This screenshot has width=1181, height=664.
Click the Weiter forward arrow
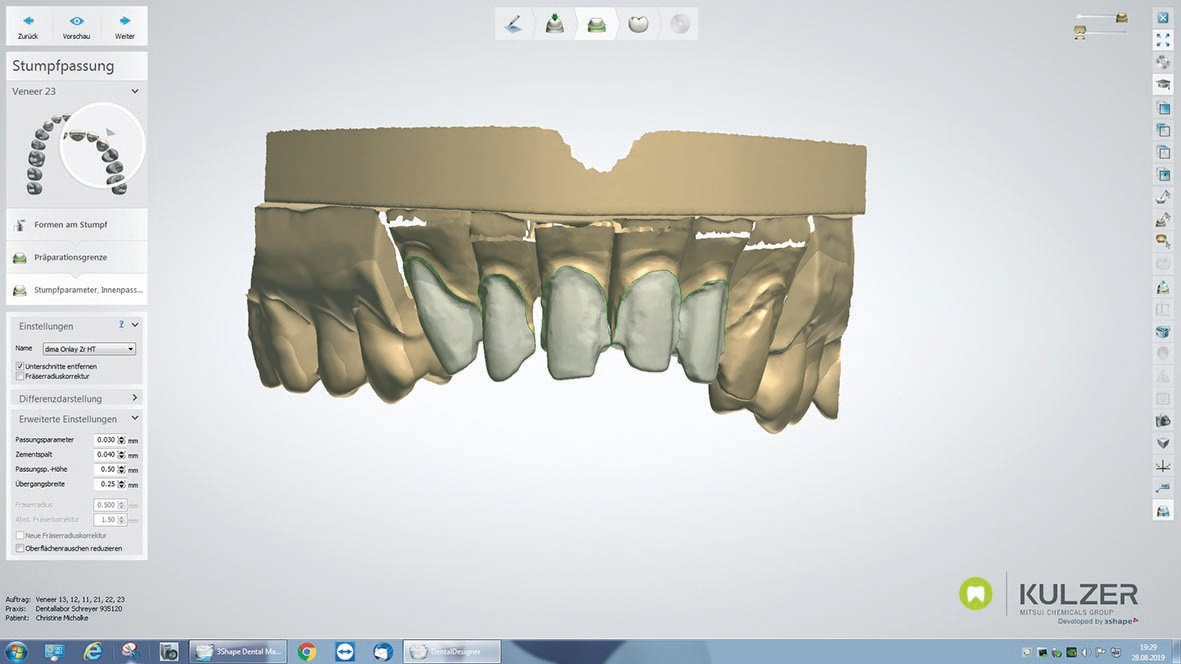[124, 21]
